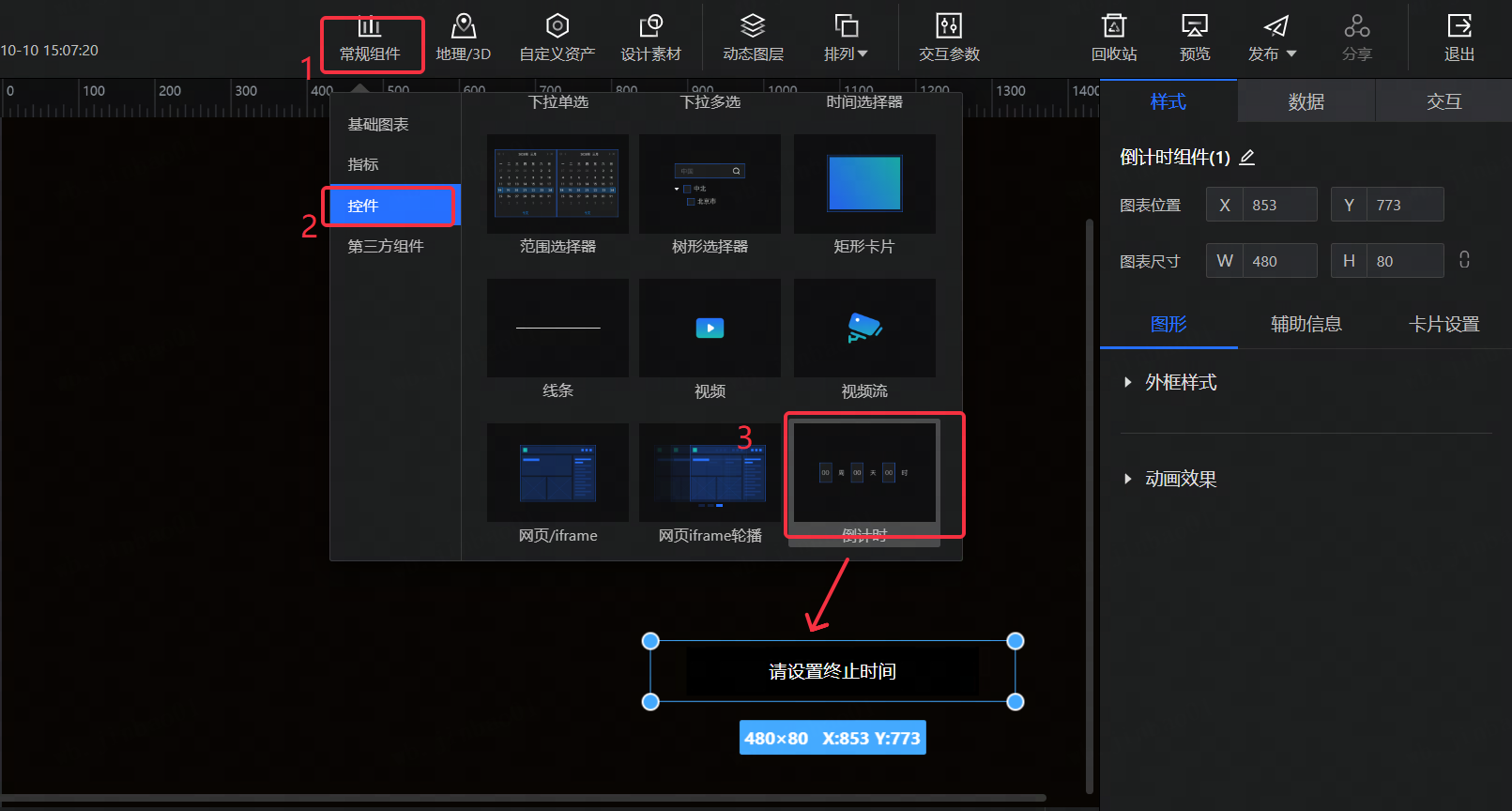1512x811 pixels.
Task: Open the 发布 publish dropdown arrow
Action: 1291,54
